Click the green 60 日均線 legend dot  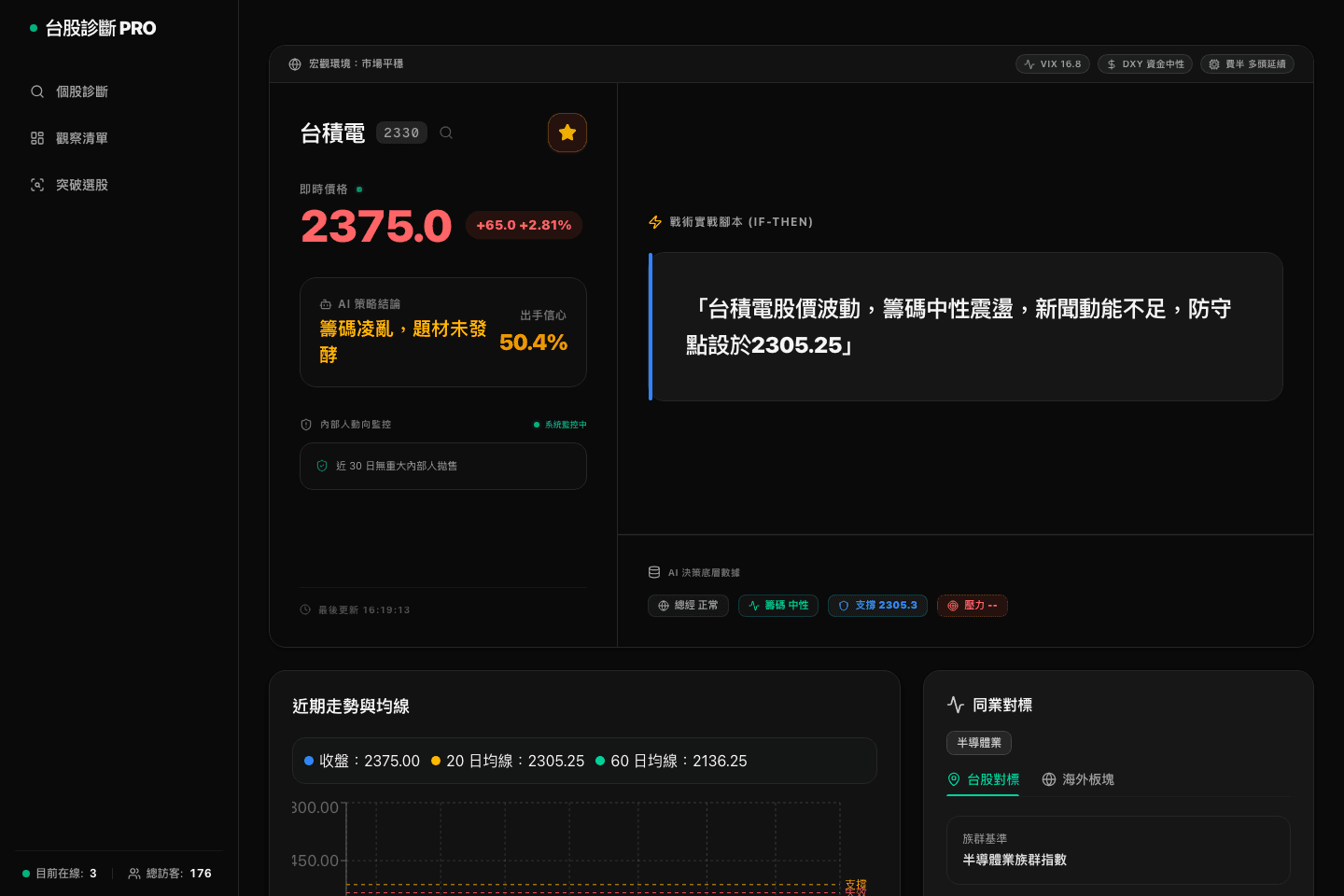[600, 761]
